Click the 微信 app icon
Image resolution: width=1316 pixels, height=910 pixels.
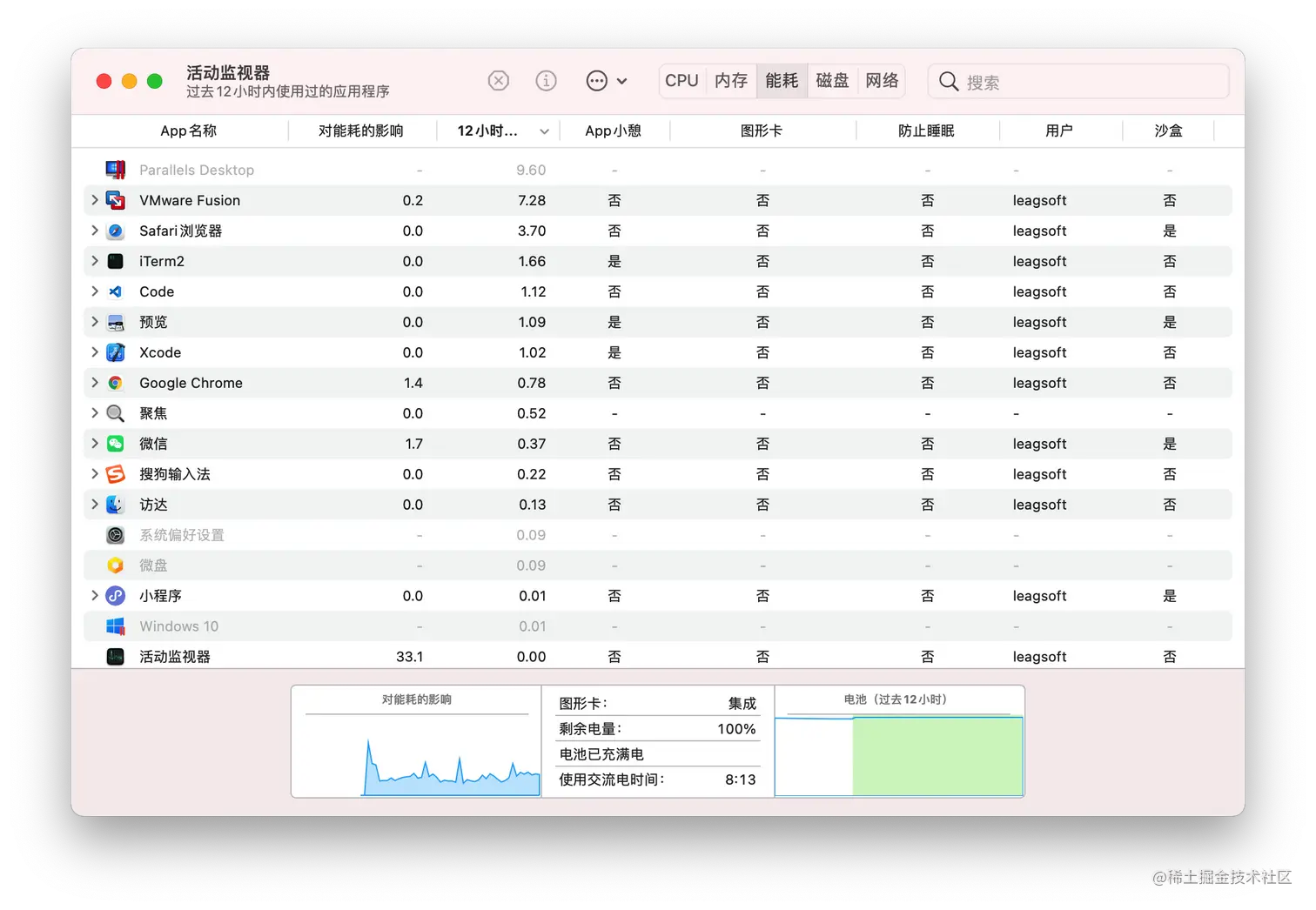point(115,444)
